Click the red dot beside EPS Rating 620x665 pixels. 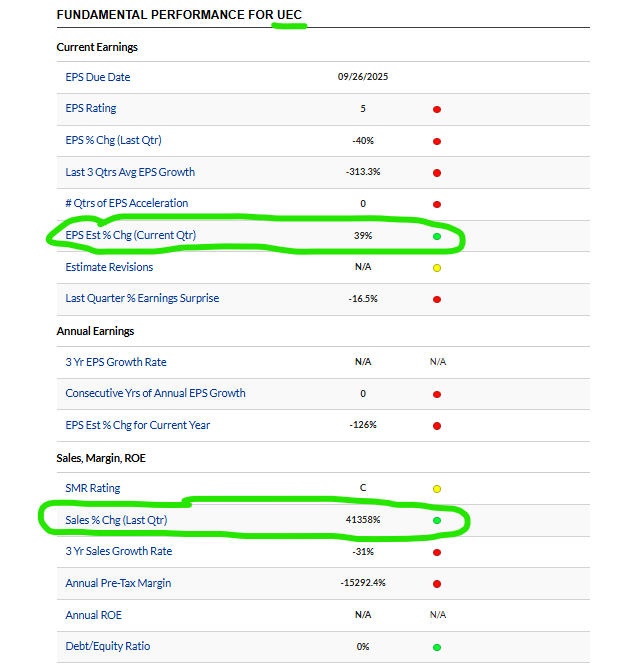(x=436, y=109)
